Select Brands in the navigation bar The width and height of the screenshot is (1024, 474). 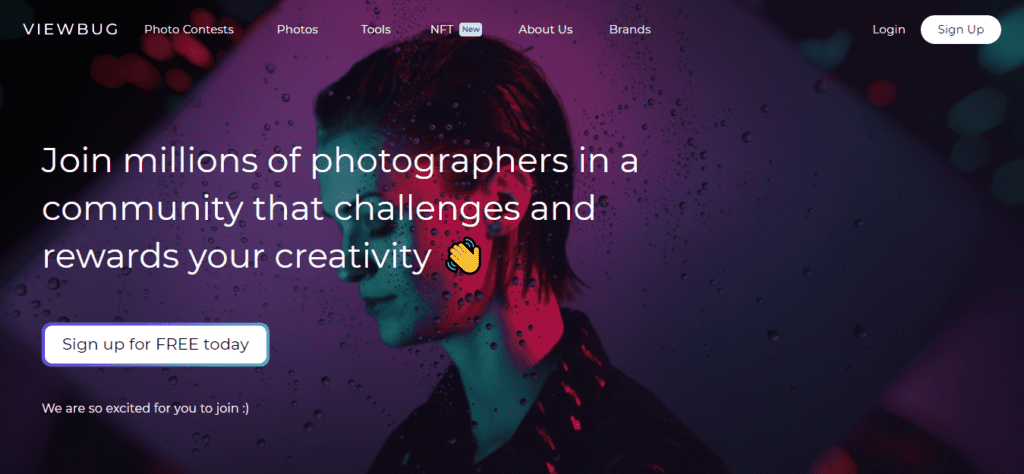tap(630, 29)
